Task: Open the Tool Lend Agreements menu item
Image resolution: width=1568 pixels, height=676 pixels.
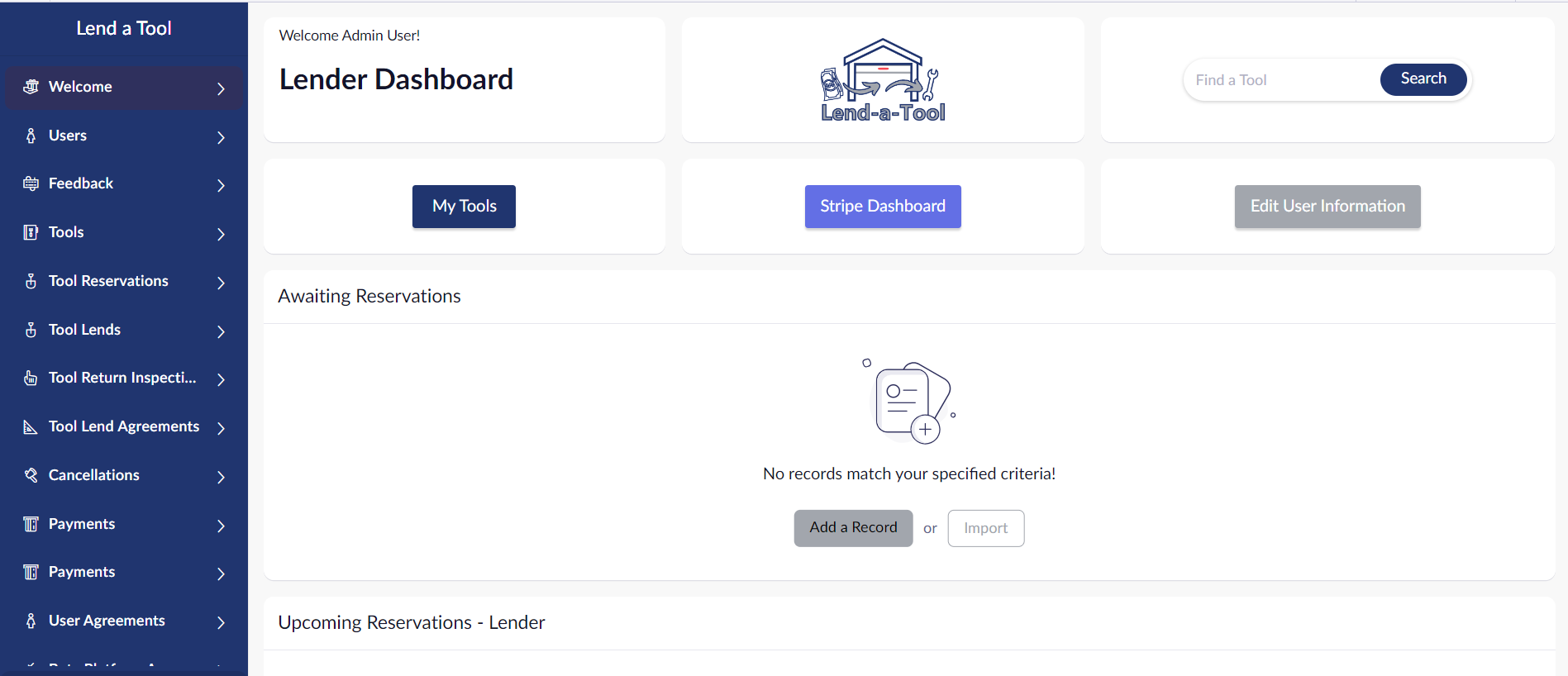Action: click(x=124, y=426)
